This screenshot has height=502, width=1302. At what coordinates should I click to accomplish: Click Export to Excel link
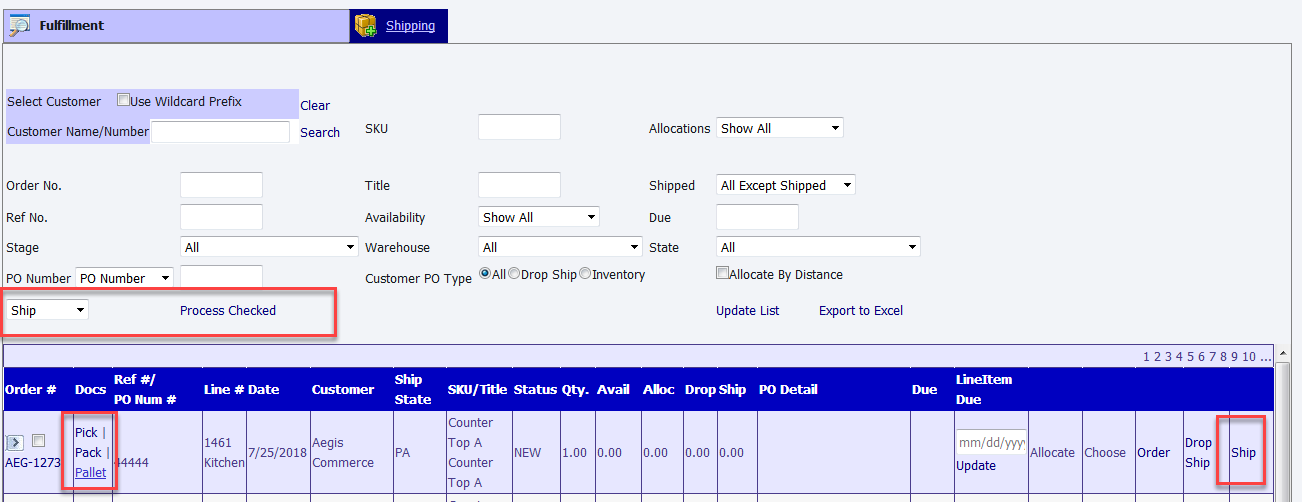click(860, 311)
